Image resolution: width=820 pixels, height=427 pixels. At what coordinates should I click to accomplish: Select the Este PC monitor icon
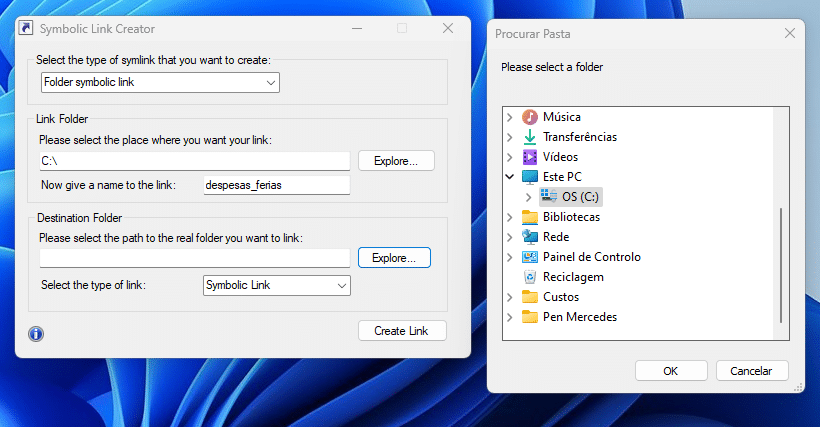tap(529, 177)
